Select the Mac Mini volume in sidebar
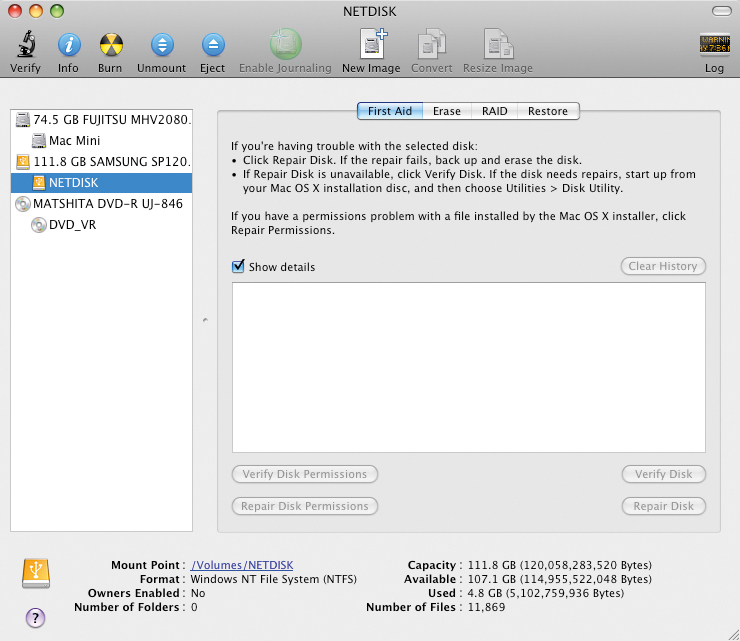740x641 pixels. click(x=74, y=141)
